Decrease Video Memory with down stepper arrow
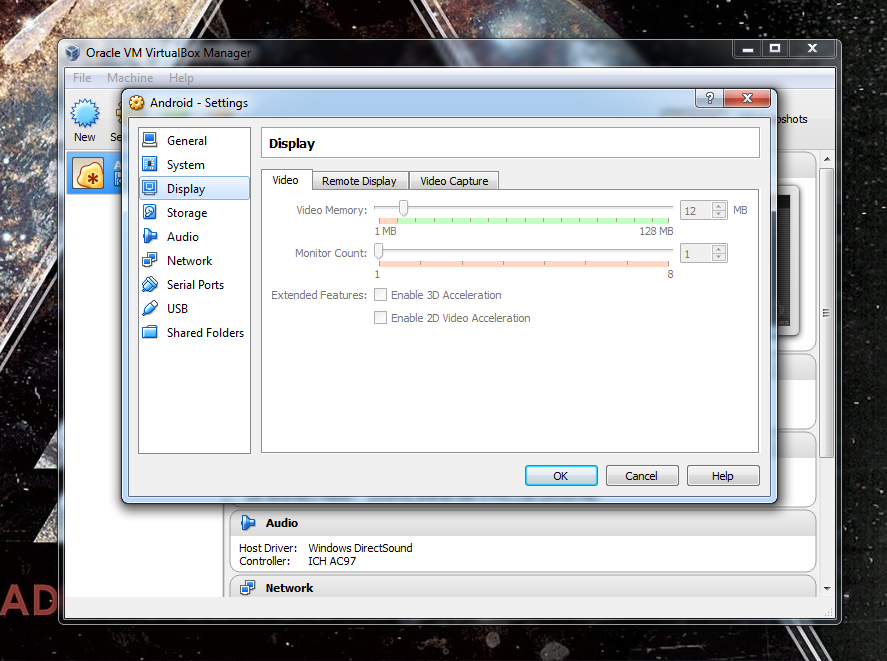The height and width of the screenshot is (661, 887). [x=718, y=214]
